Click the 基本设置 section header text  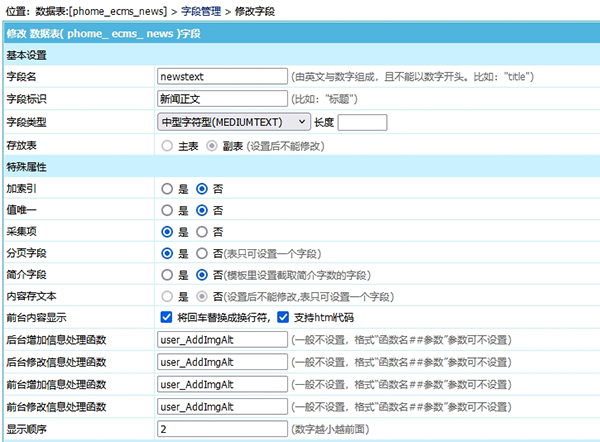26,55
